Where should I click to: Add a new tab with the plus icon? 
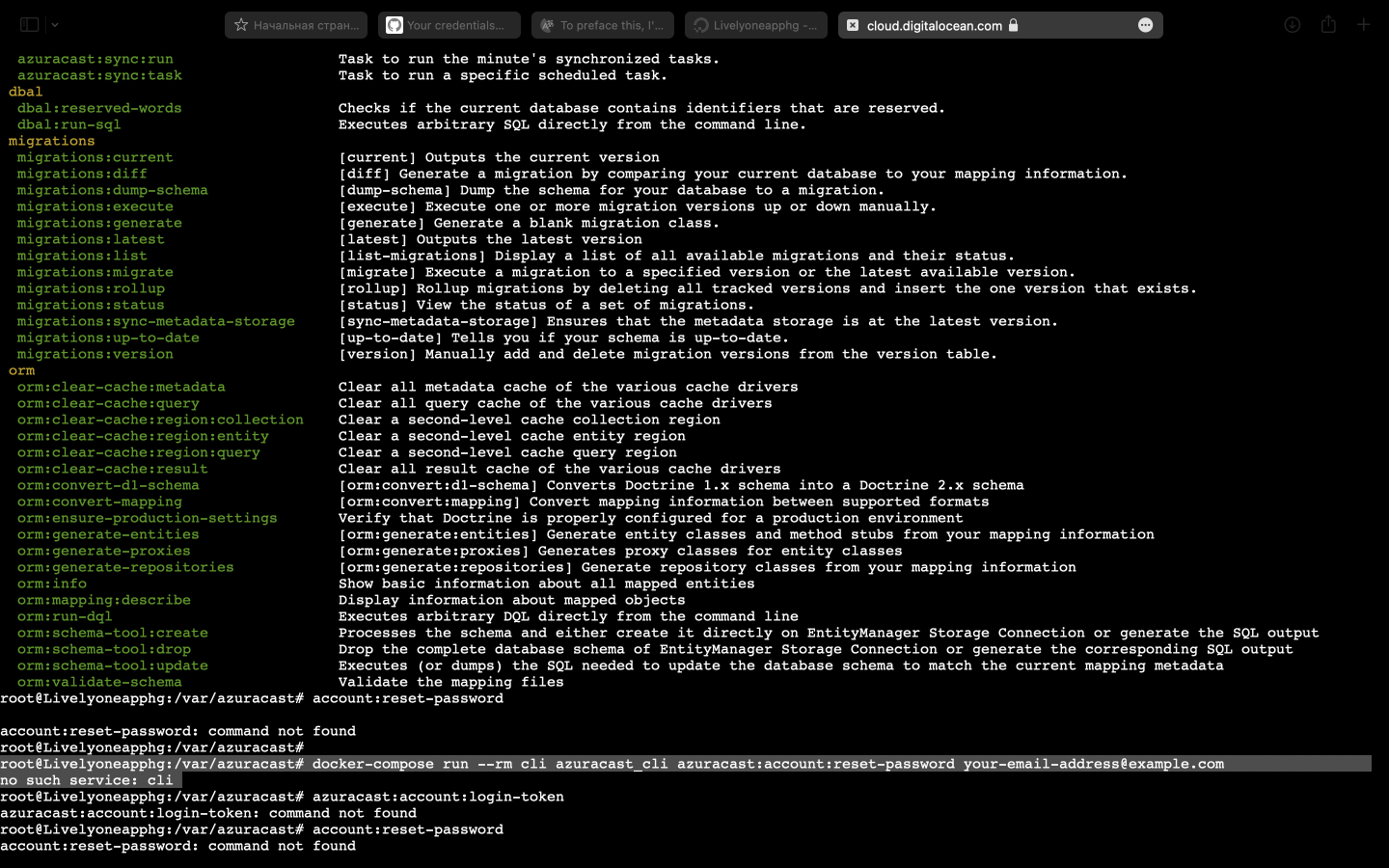point(1364,25)
